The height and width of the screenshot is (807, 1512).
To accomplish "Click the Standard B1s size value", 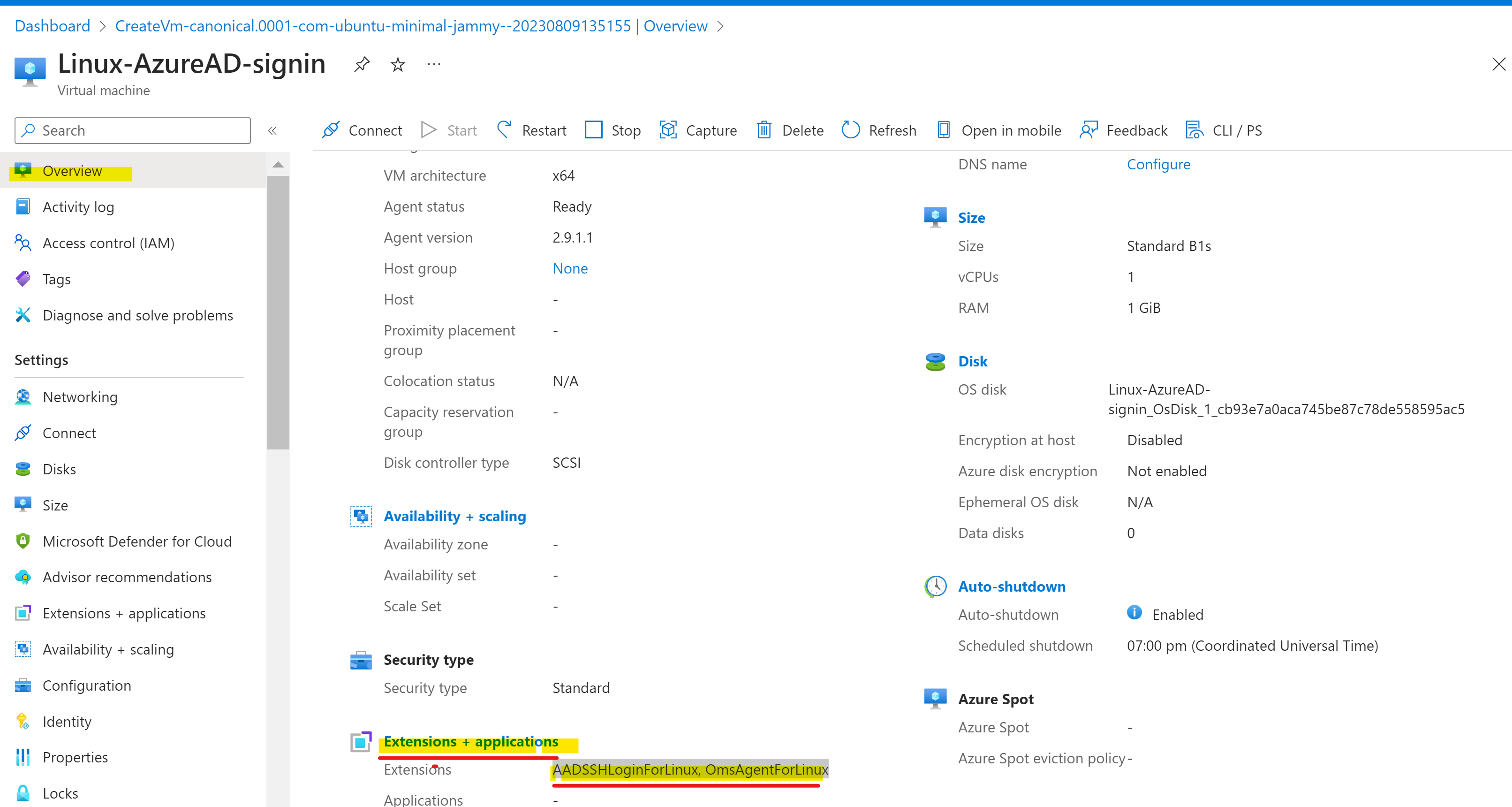I will pos(1169,246).
